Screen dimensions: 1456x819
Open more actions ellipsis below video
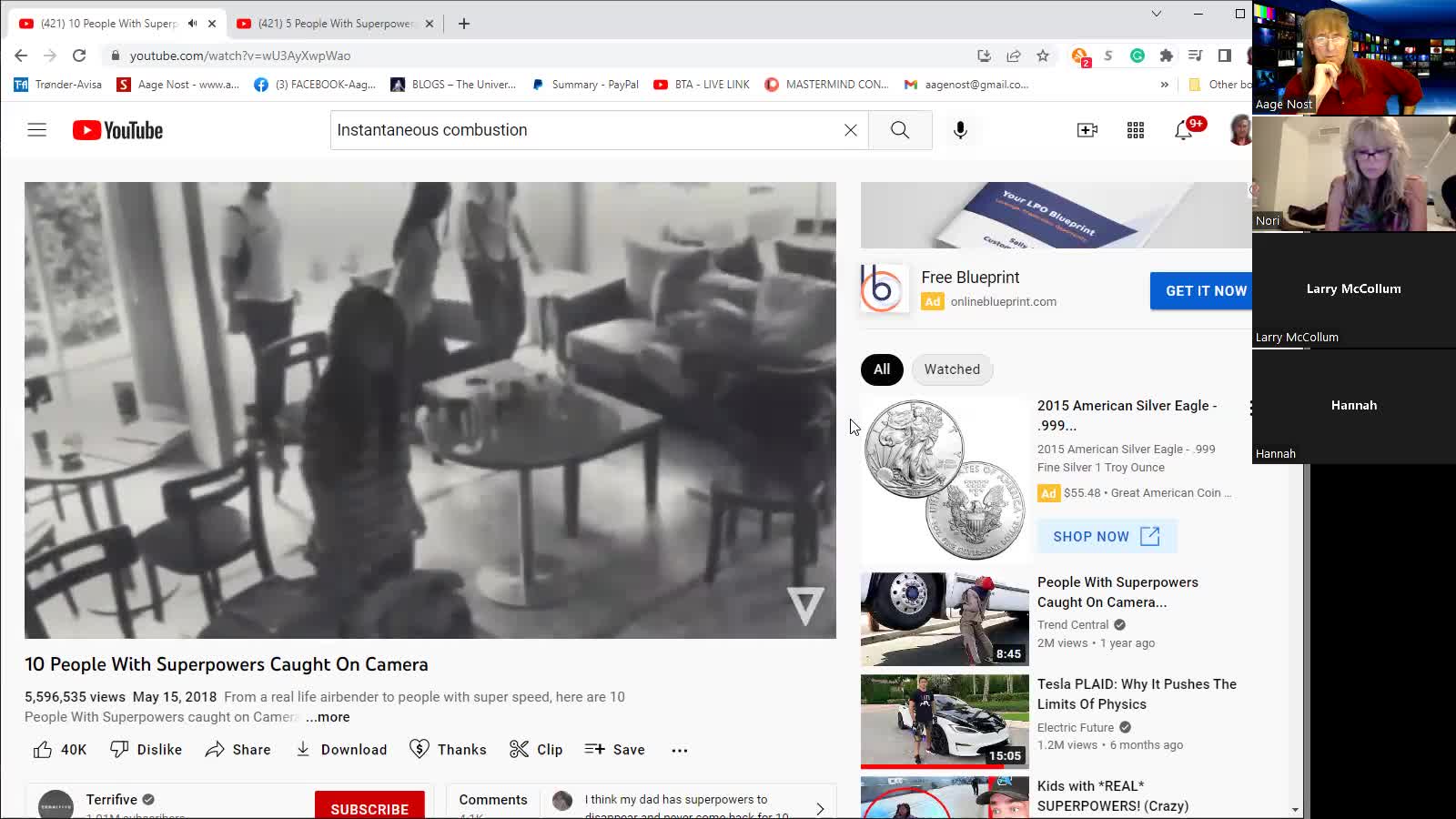coord(680,750)
